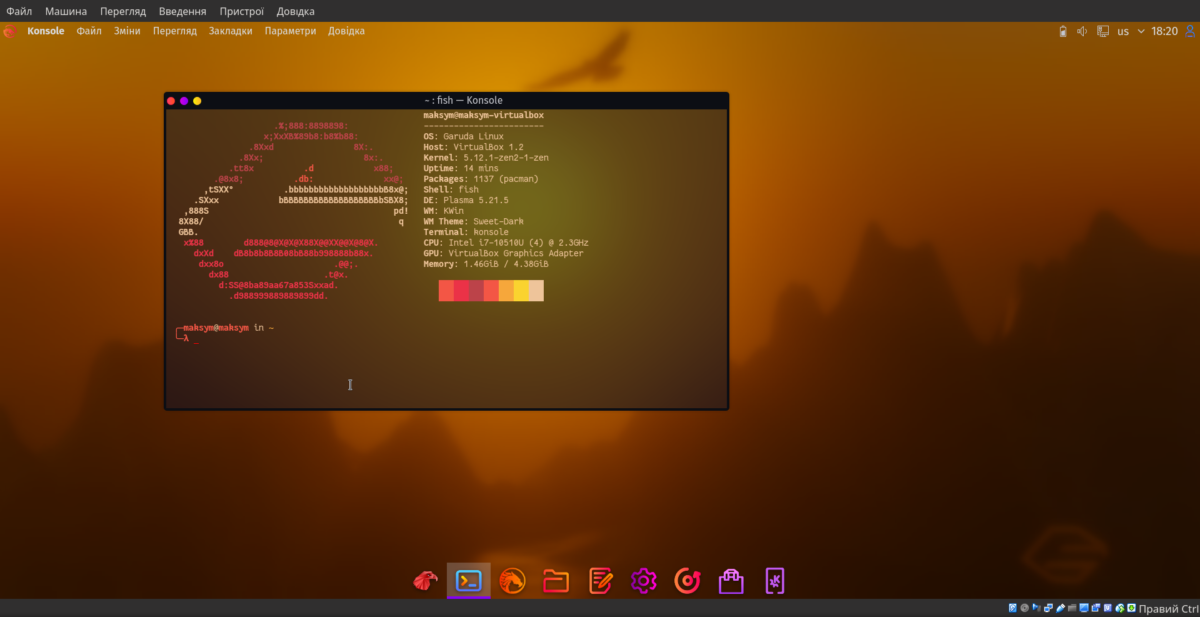
Task: Click the Garuda logo at panel left
Action: [x=10, y=31]
